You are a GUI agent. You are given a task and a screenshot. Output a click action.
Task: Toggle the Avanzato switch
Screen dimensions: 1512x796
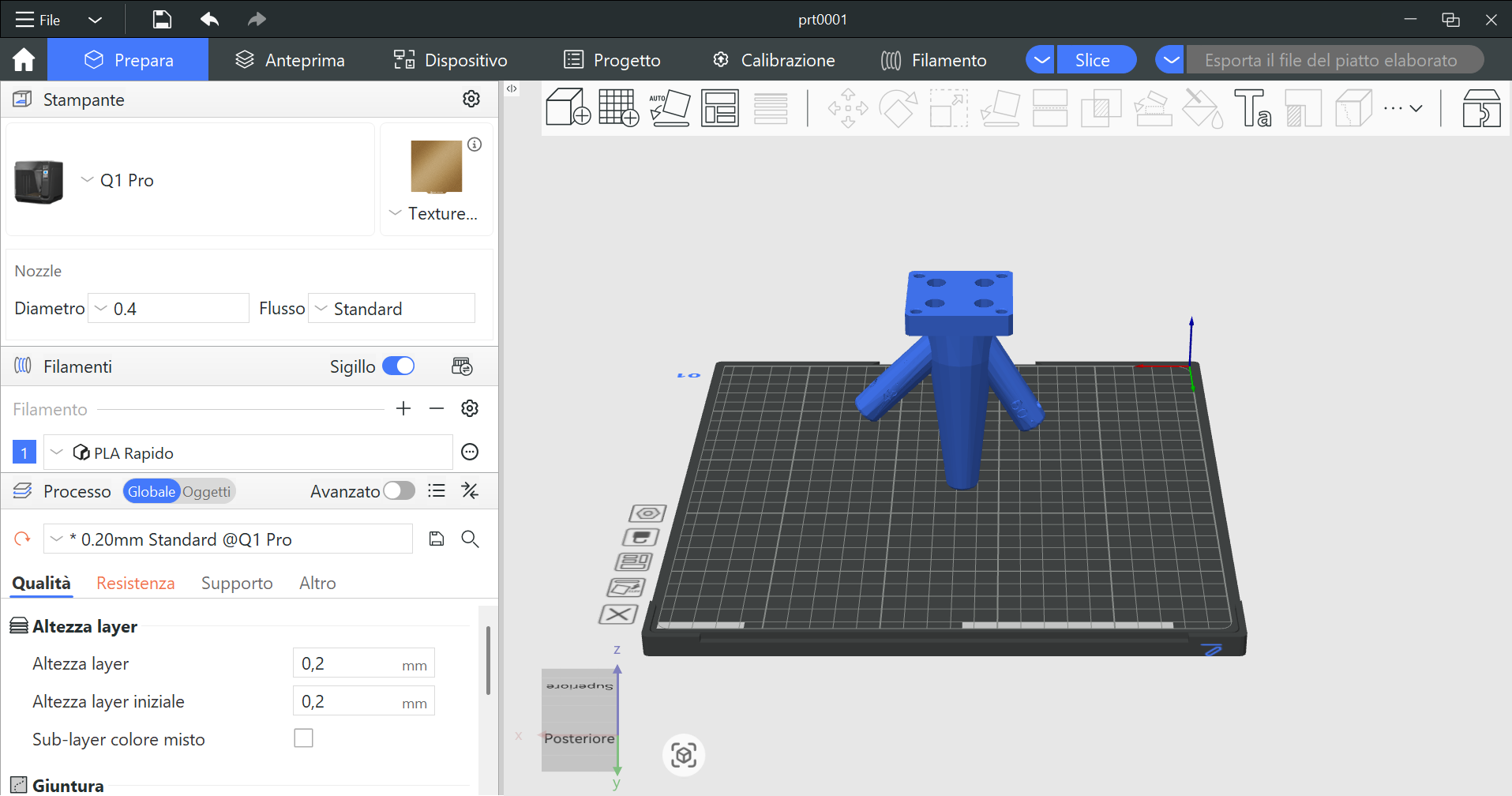(x=400, y=491)
